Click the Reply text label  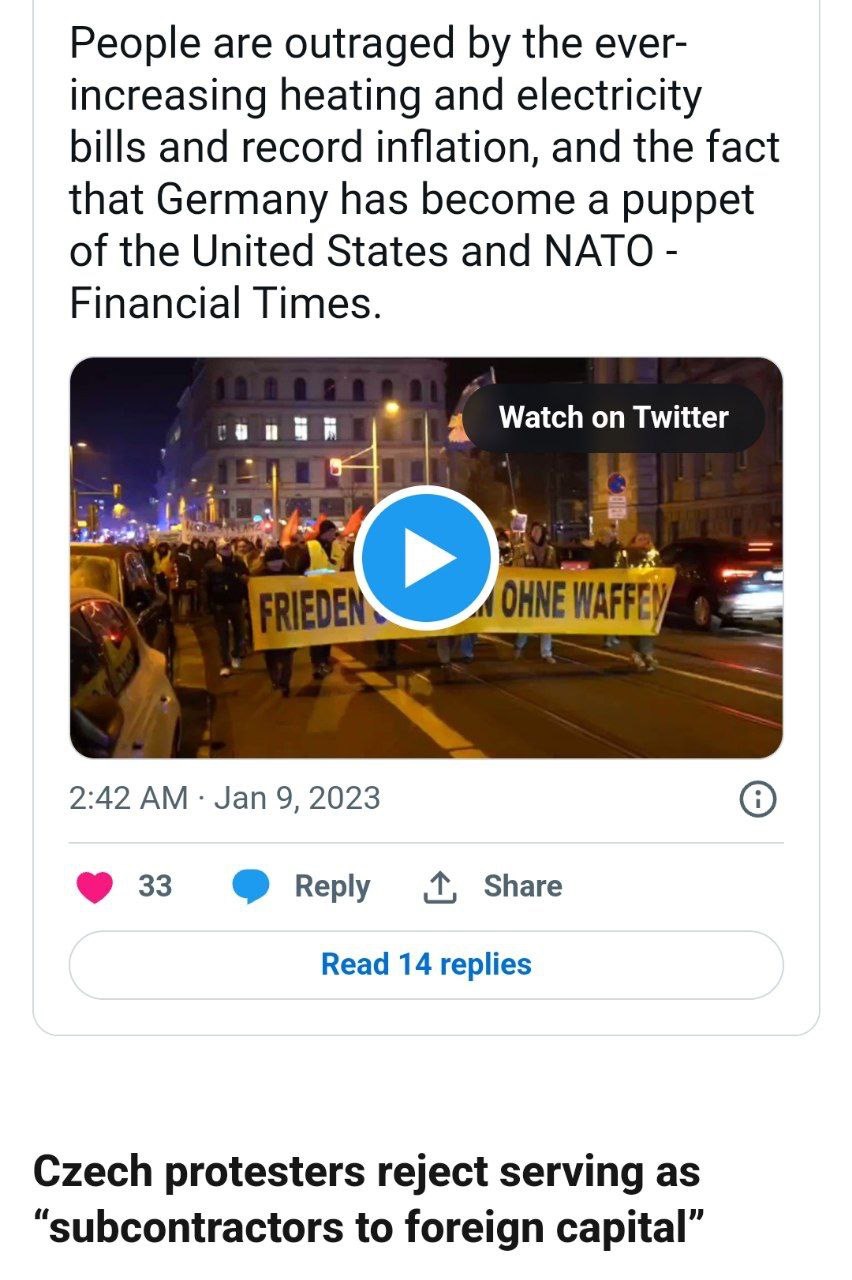coord(332,887)
